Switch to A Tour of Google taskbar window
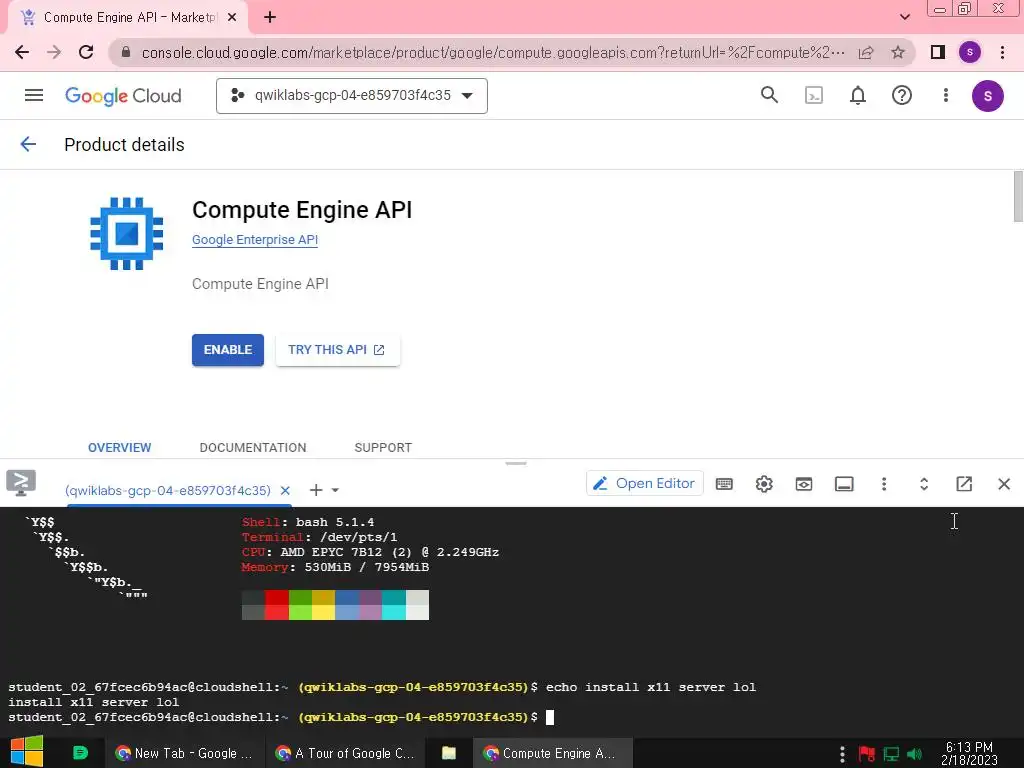 click(x=345, y=753)
